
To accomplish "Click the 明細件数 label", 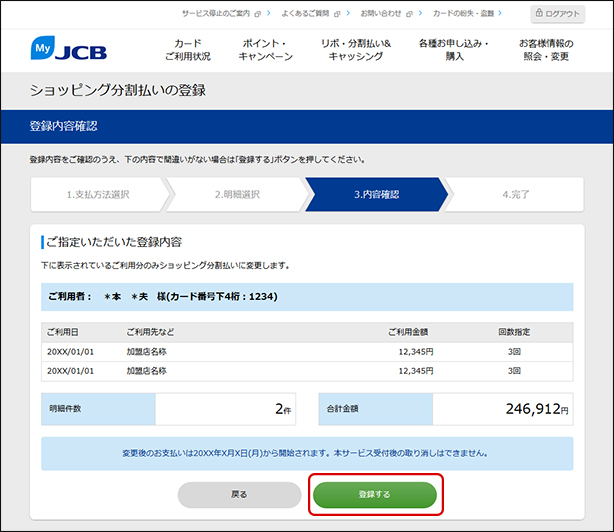I will tap(65, 409).
